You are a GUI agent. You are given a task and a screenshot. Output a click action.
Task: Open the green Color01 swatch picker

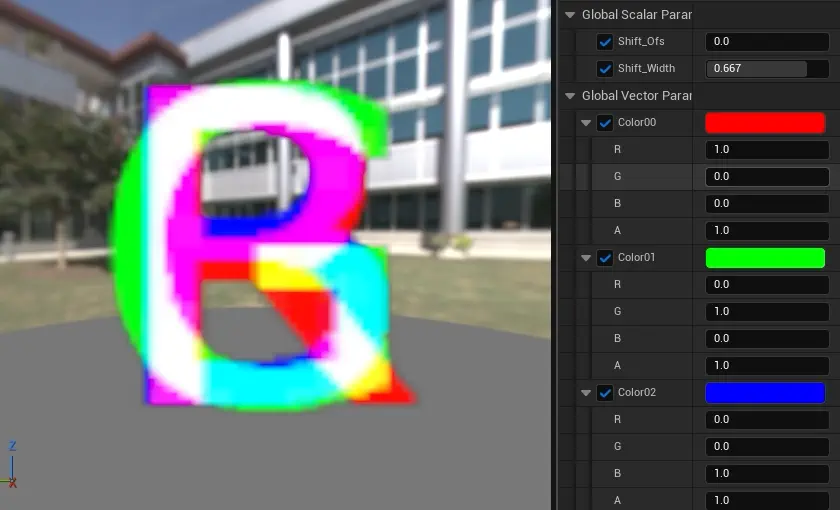point(765,258)
